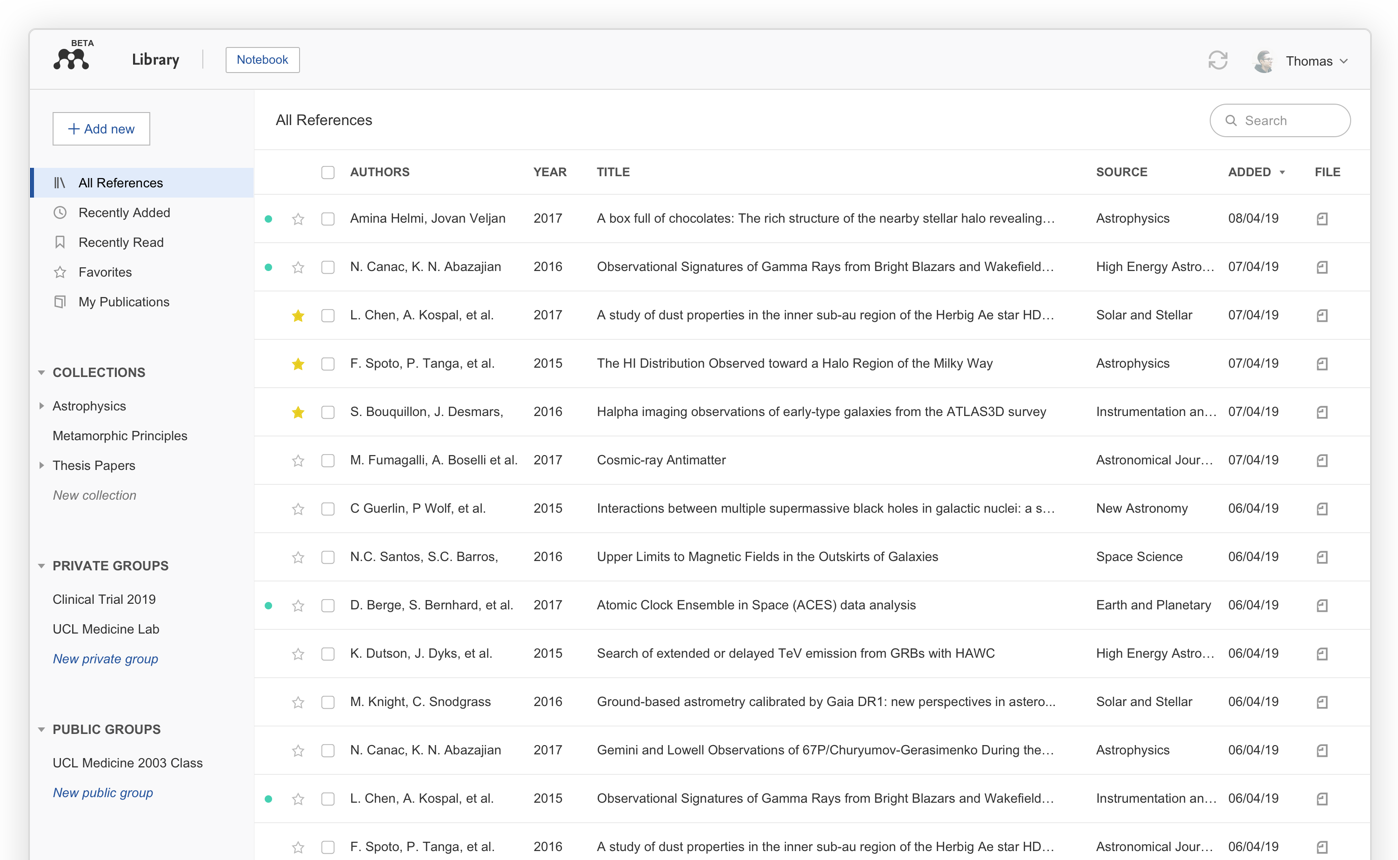Screen dimensions: 1398x860
Task: Star the box full of chocolates reference
Action: [x=298, y=219]
